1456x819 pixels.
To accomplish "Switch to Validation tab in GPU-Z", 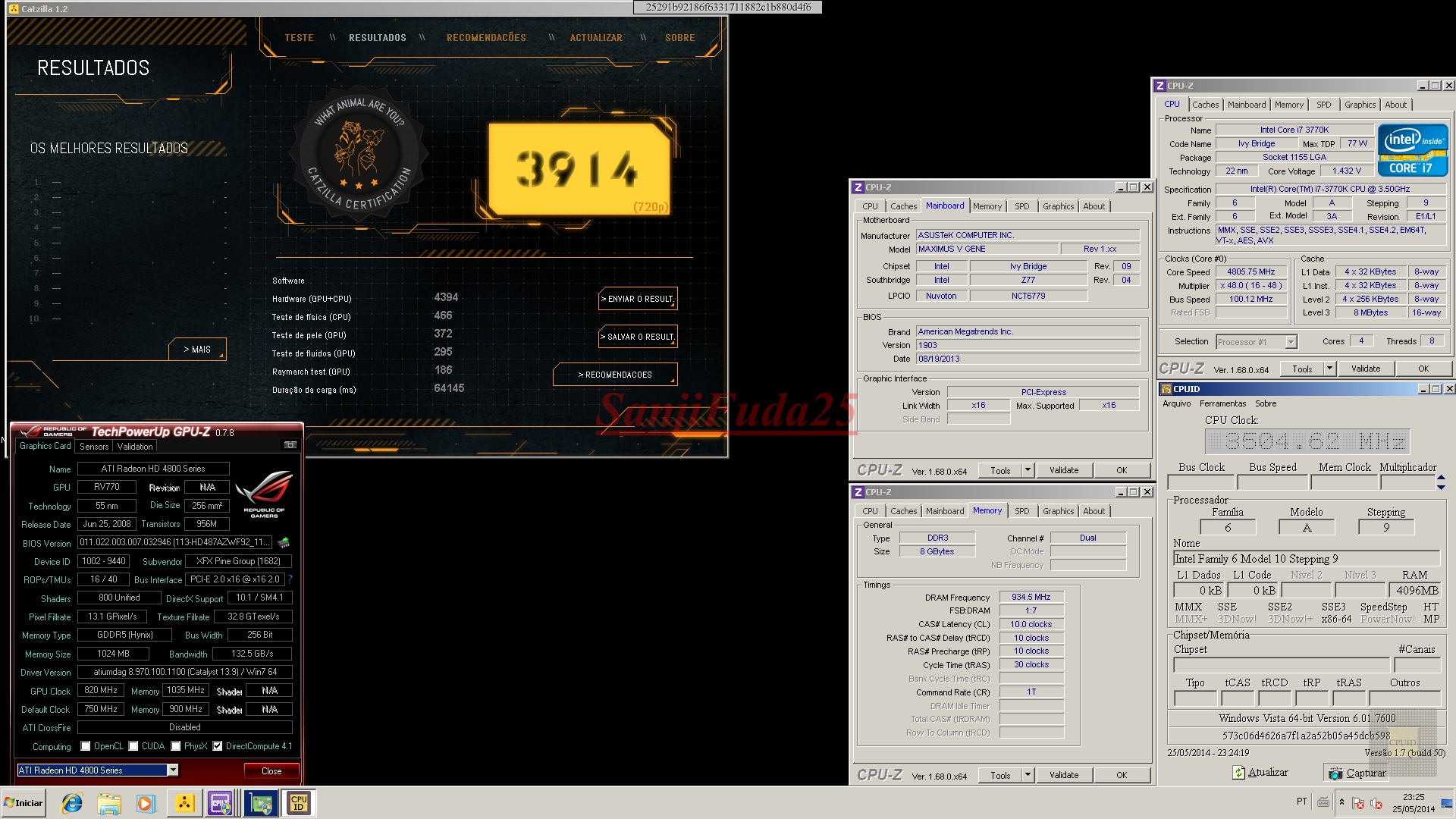I will (135, 447).
